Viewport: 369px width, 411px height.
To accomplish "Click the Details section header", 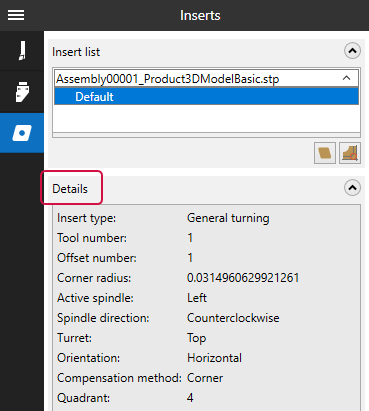I will coord(70,189).
